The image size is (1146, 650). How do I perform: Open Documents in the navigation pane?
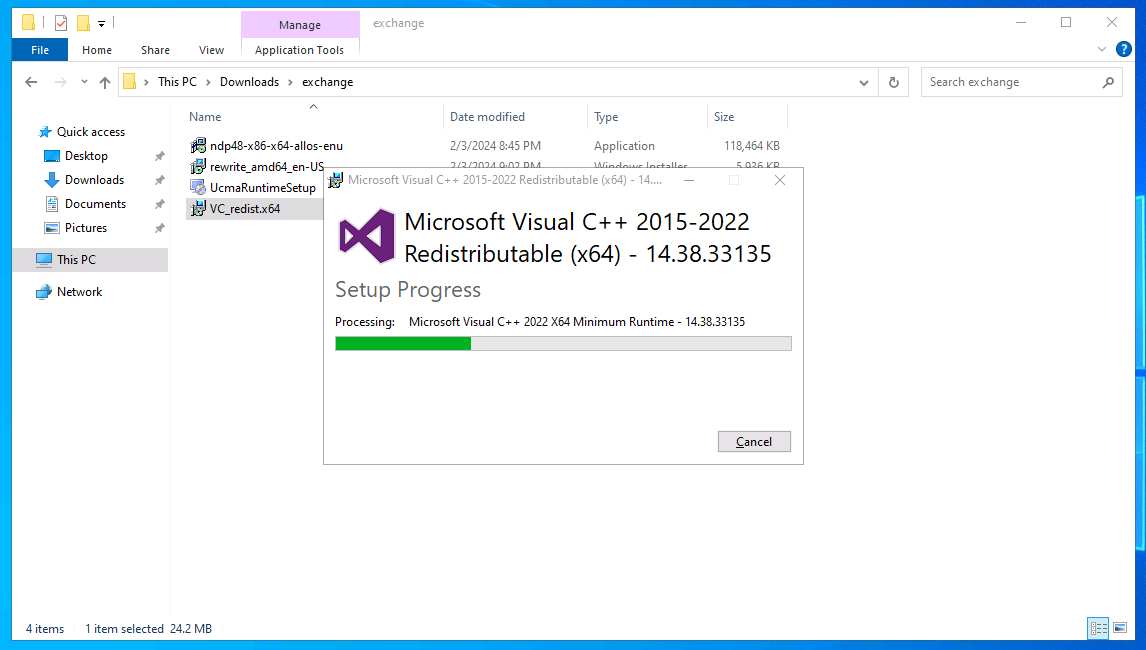click(x=95, y=204)
